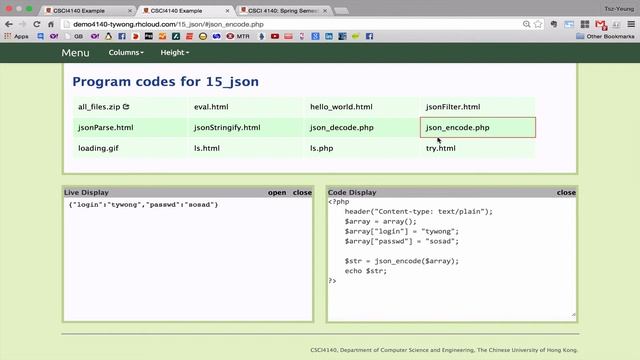Click the blue infinity-shaped bookmark icon
The height and width of the screenshot is (360, 640).
pyautogui.click(x=216, y=36)
